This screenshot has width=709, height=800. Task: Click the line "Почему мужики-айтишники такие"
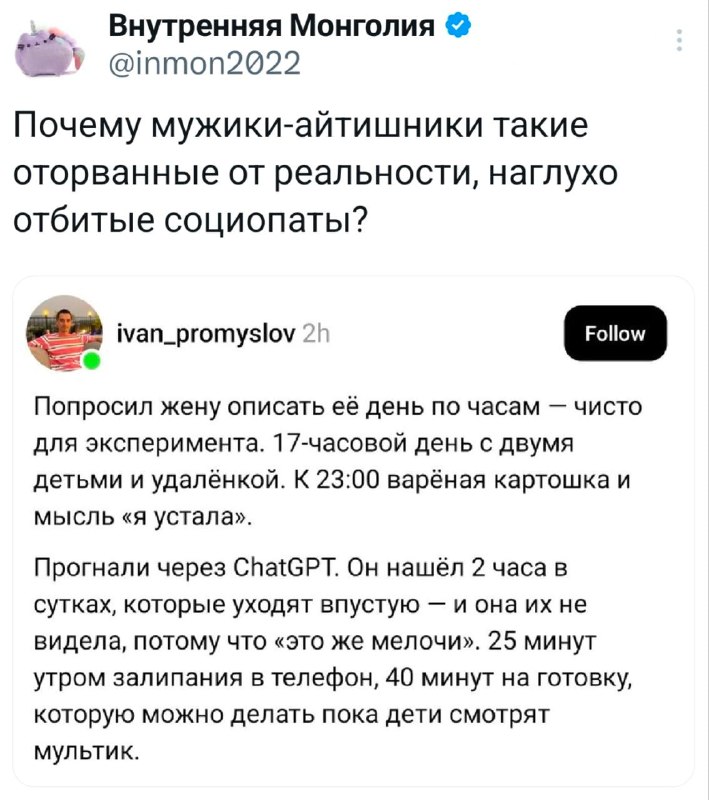click(300, 128)
